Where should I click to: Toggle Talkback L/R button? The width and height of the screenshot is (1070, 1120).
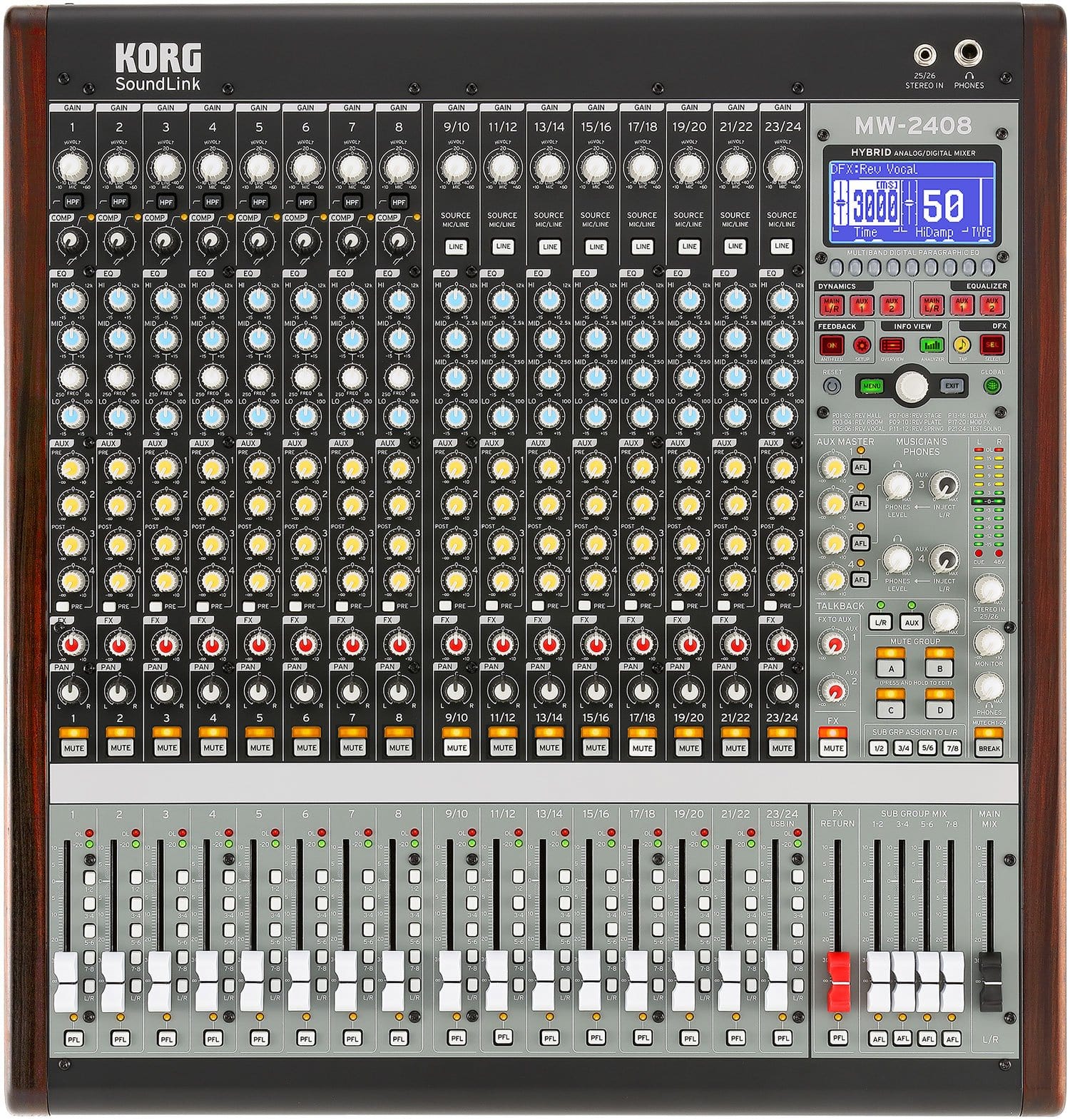coord(880,623)
